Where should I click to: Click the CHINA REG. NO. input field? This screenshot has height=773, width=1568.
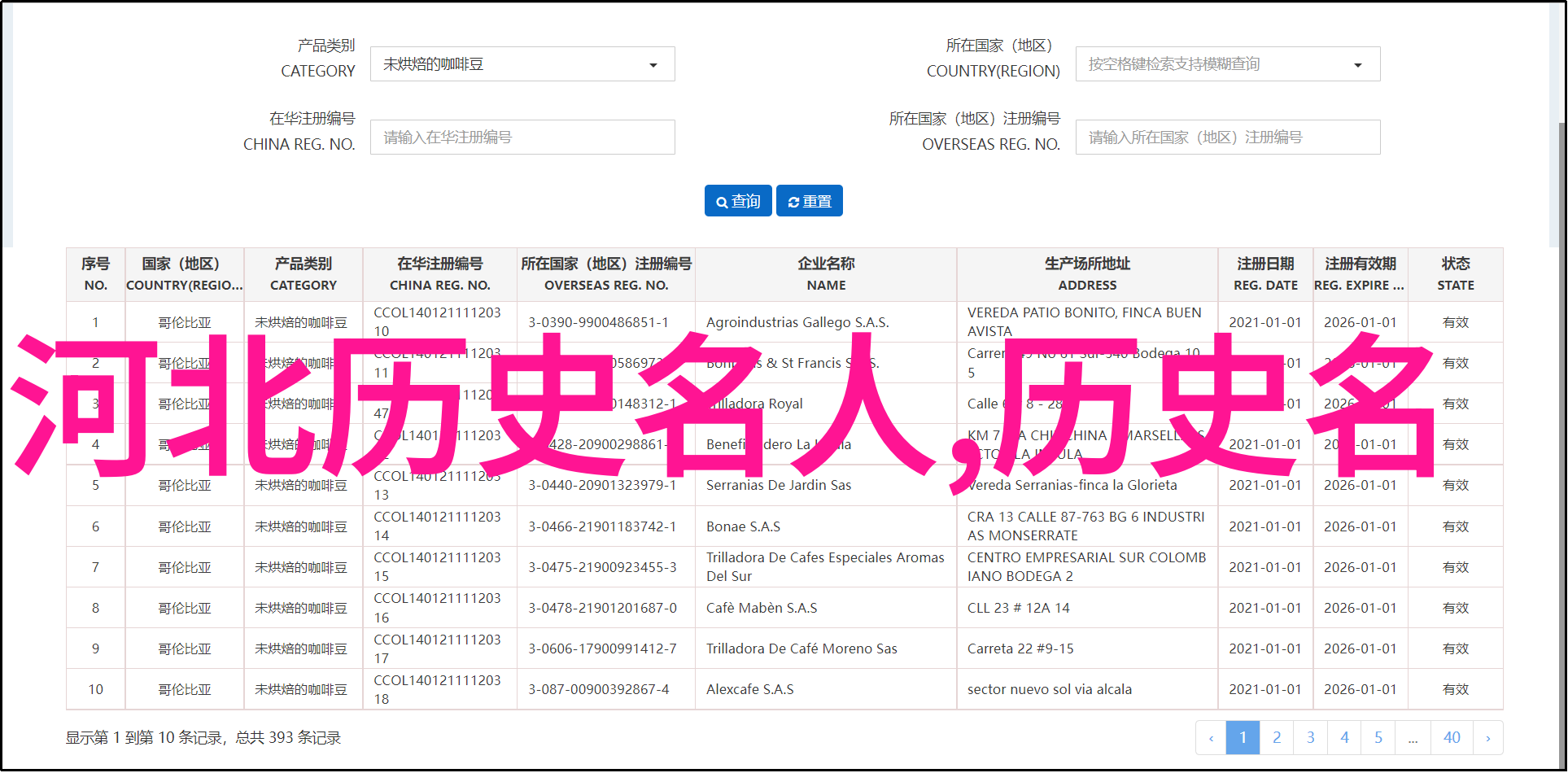(x=522, y=138)
